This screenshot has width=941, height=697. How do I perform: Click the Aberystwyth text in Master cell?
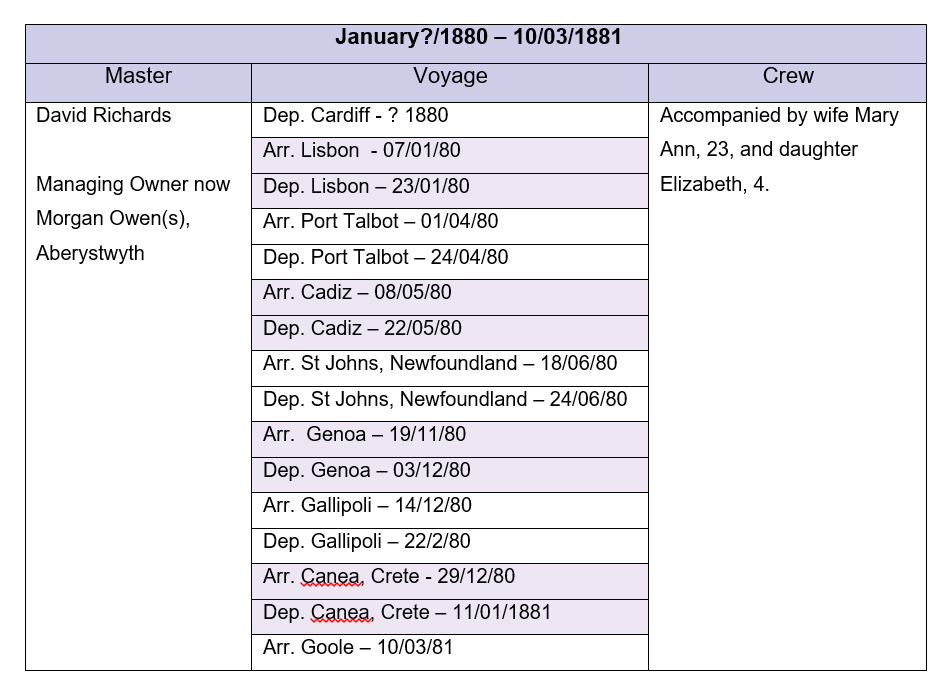point(90,253)
